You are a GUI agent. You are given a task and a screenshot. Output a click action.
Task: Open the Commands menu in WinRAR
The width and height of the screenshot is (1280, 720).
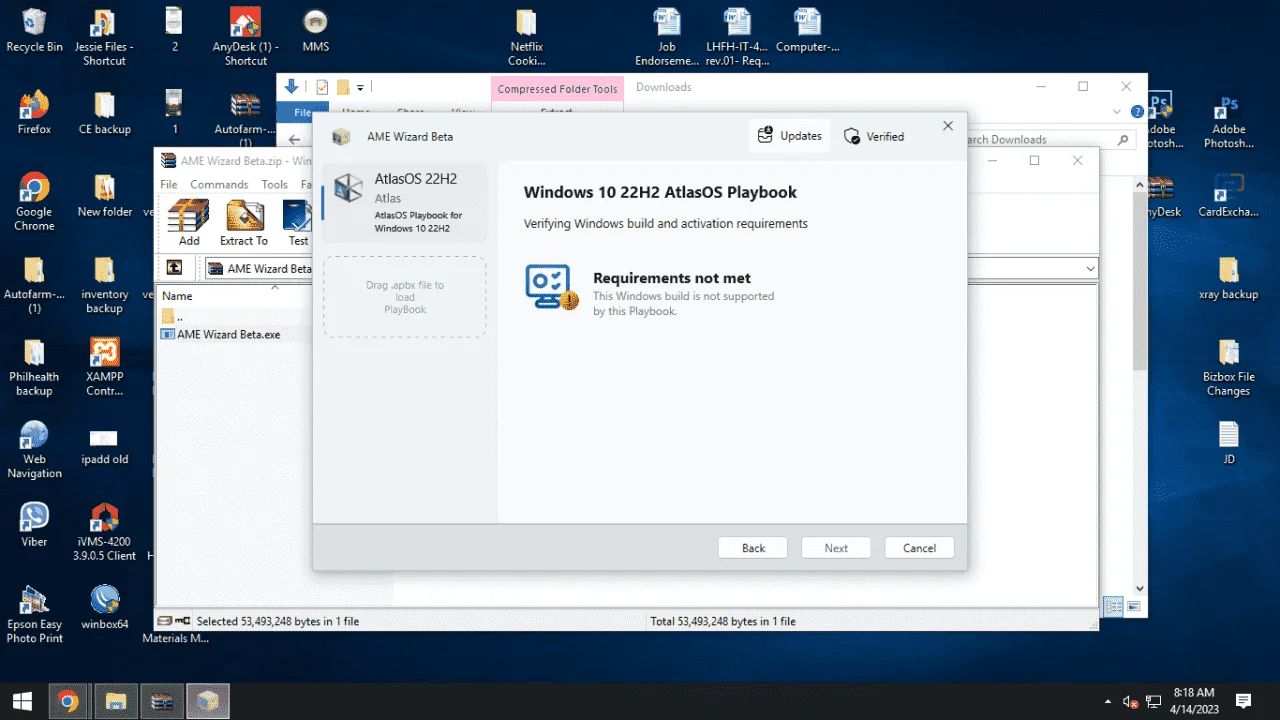pyautogui.click(x=219, y=184)
